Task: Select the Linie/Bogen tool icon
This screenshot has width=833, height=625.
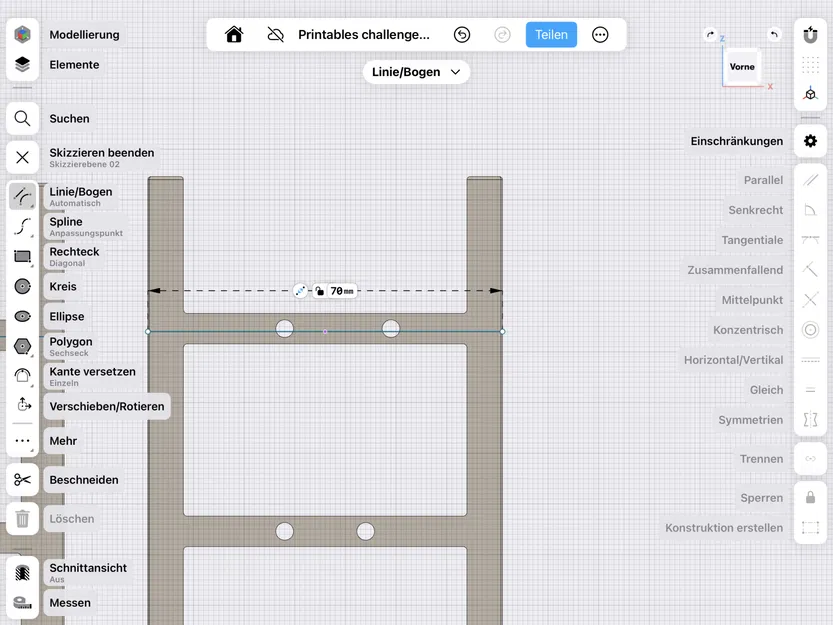Action: tap(22, 197)
